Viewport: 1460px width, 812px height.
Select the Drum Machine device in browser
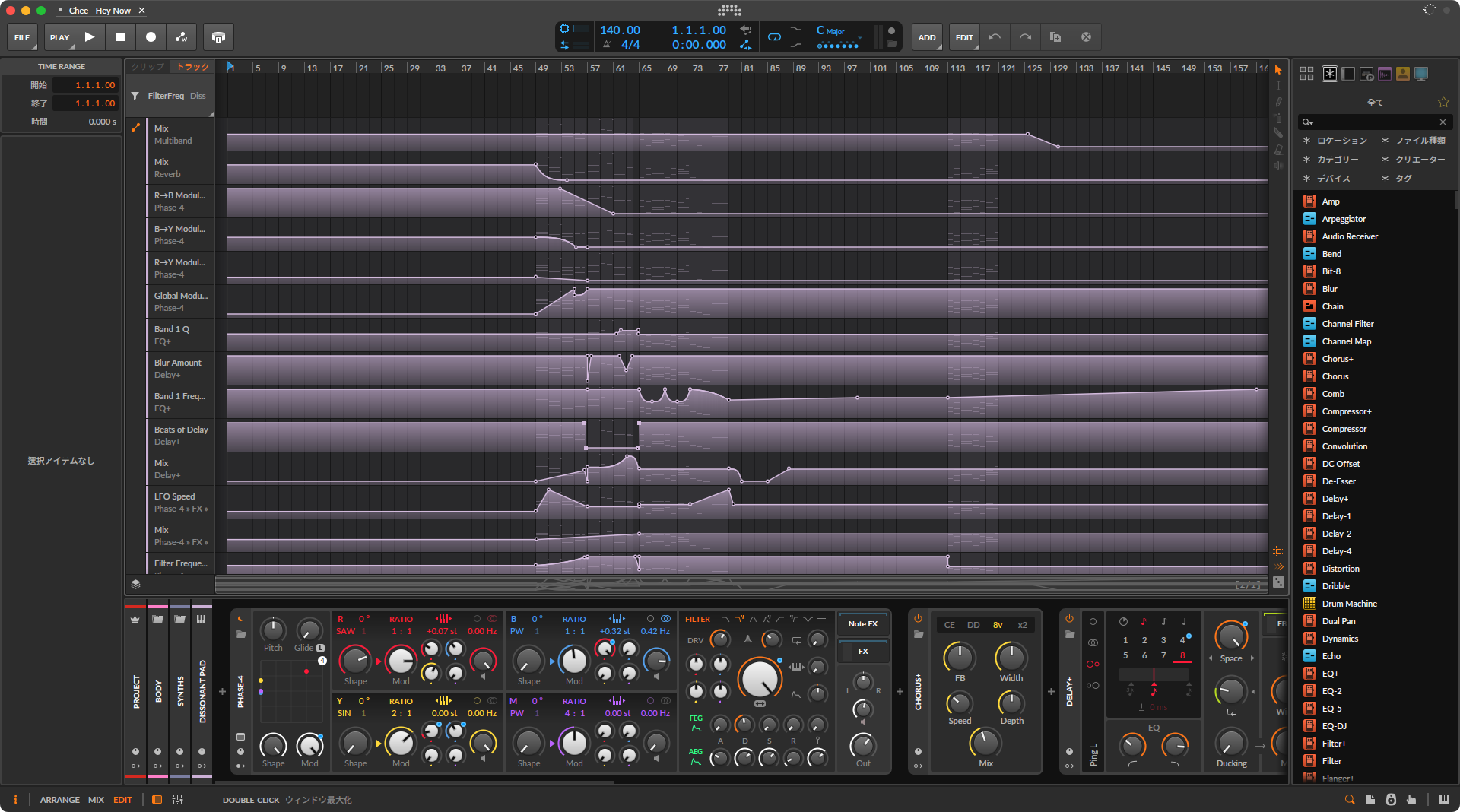[1349, 604]
